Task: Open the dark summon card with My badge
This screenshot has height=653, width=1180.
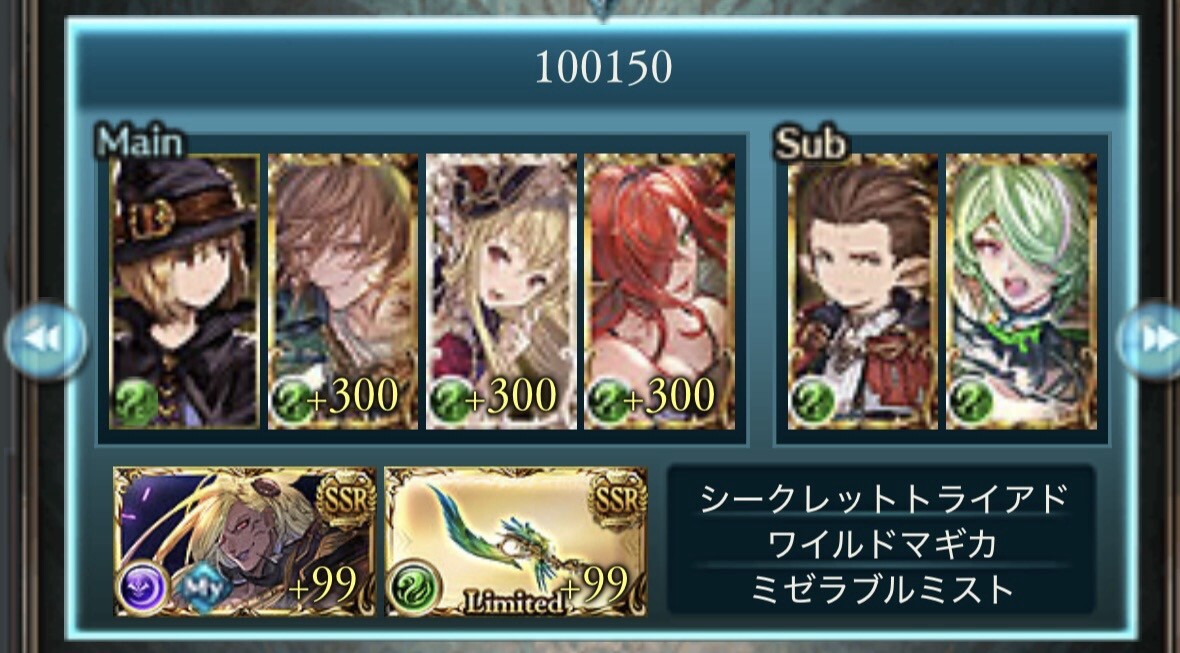Action: pos(245,542)
